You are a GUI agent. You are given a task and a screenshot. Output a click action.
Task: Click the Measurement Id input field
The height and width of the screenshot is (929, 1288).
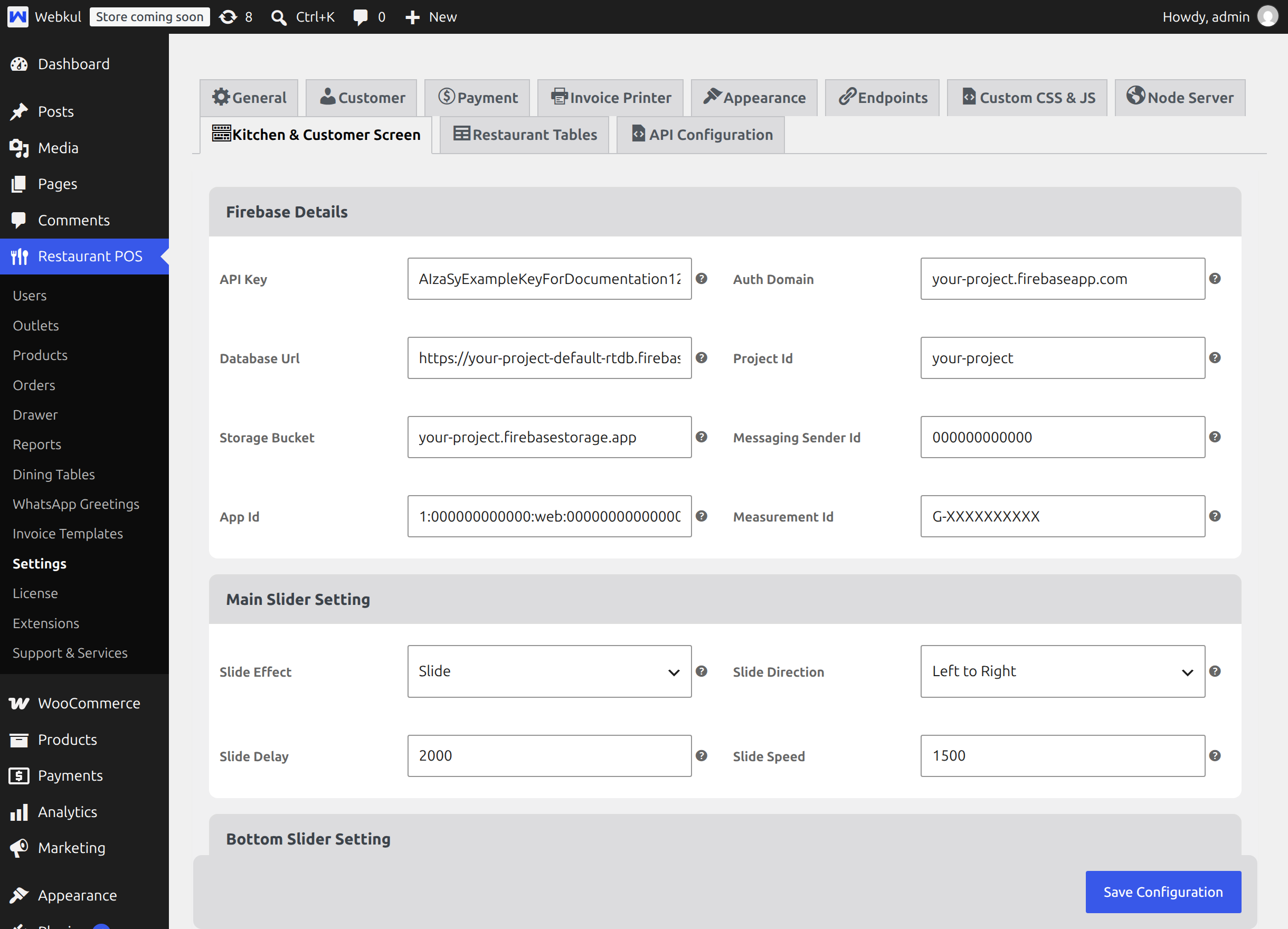(x=1063, y=516)
